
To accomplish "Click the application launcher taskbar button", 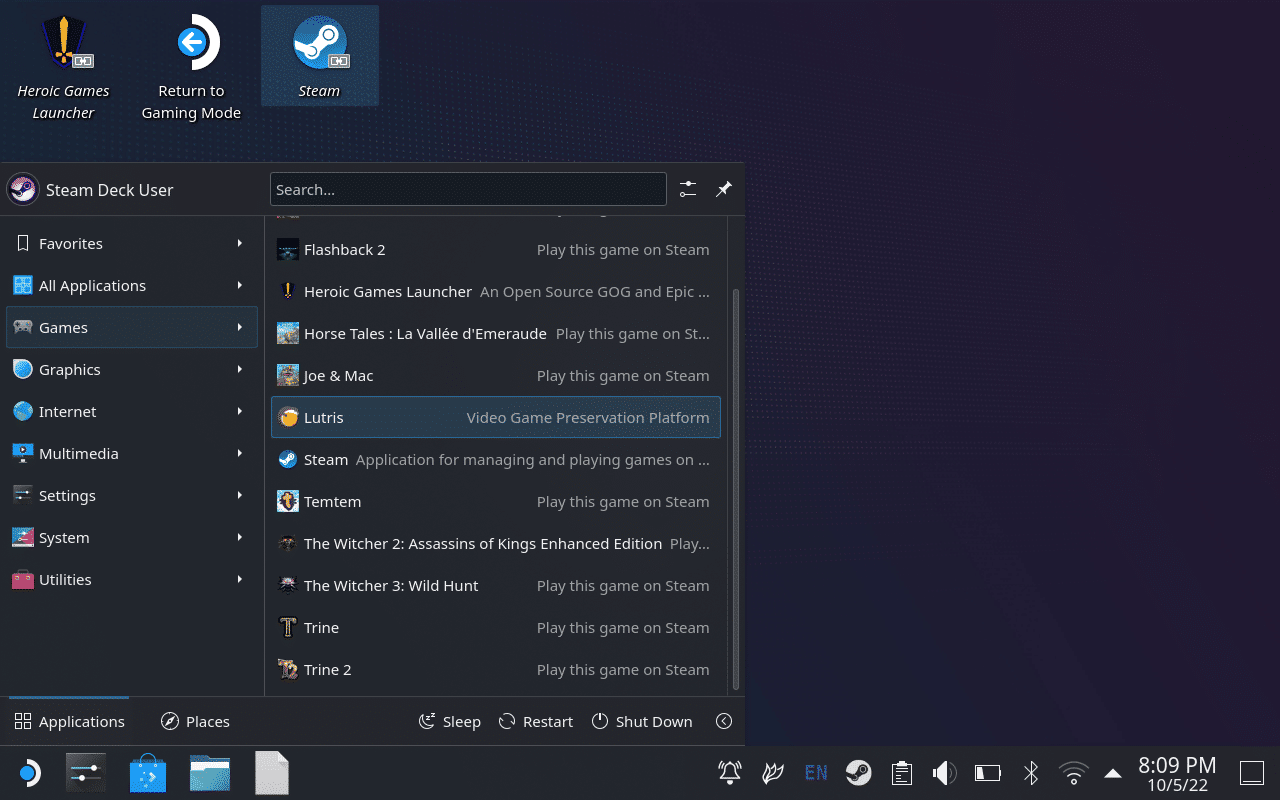I will (29, 773).
